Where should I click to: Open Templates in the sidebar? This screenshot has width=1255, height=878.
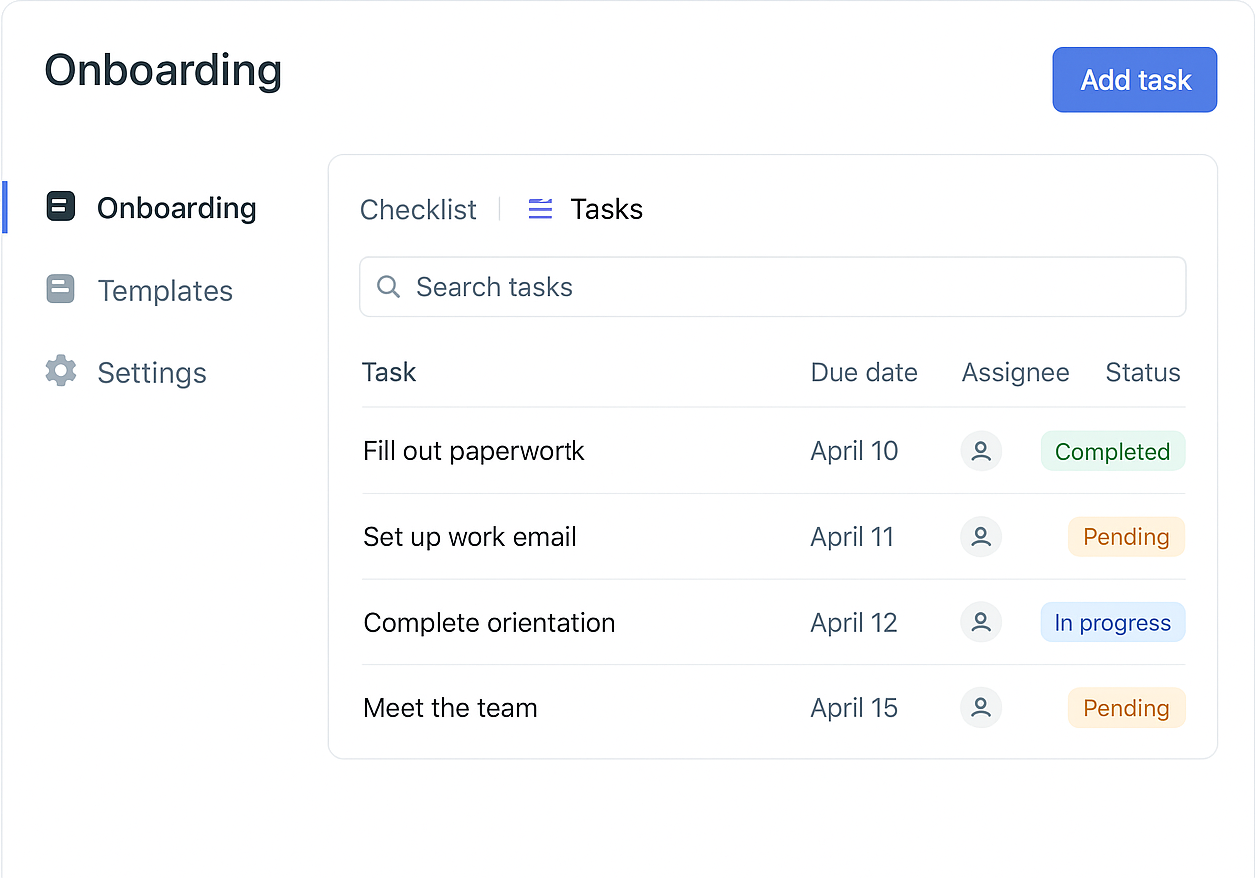pos(140,290)
